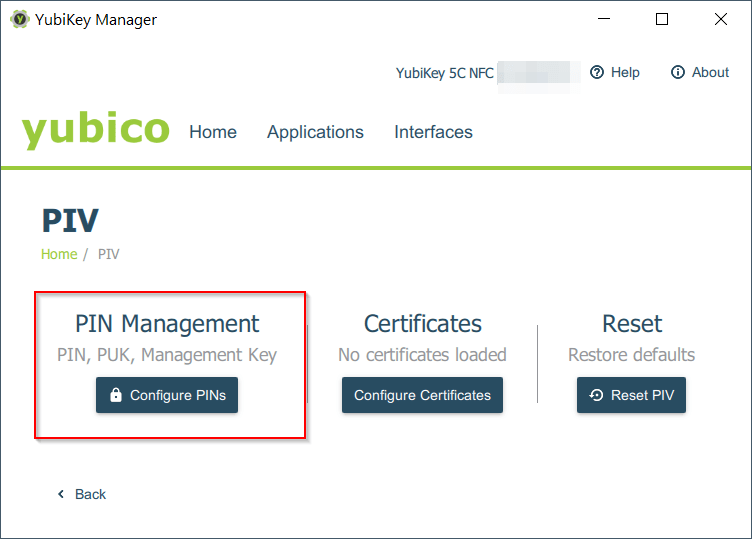Click the Reset section heading
This screenshot has width=752, height=539.
(x=631, y=324)
